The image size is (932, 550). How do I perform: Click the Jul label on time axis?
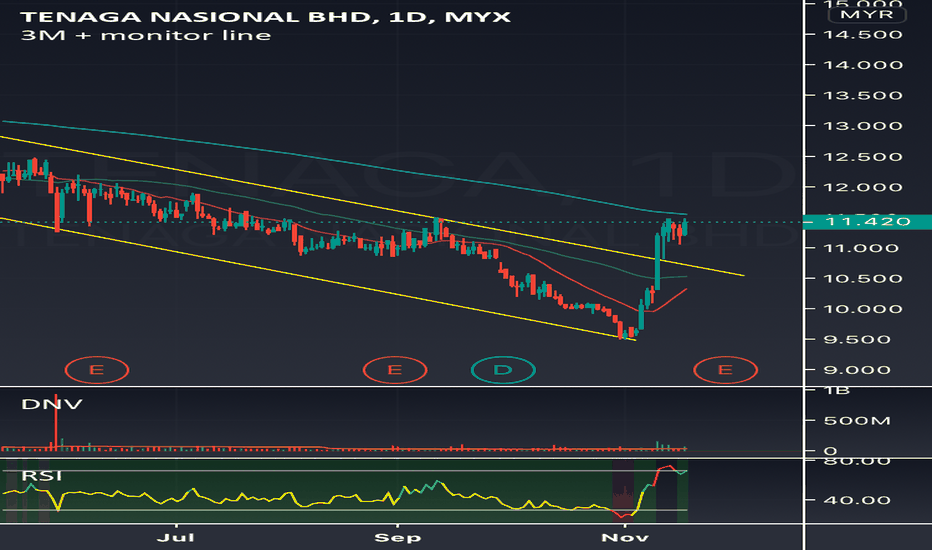tap(175, 538)
